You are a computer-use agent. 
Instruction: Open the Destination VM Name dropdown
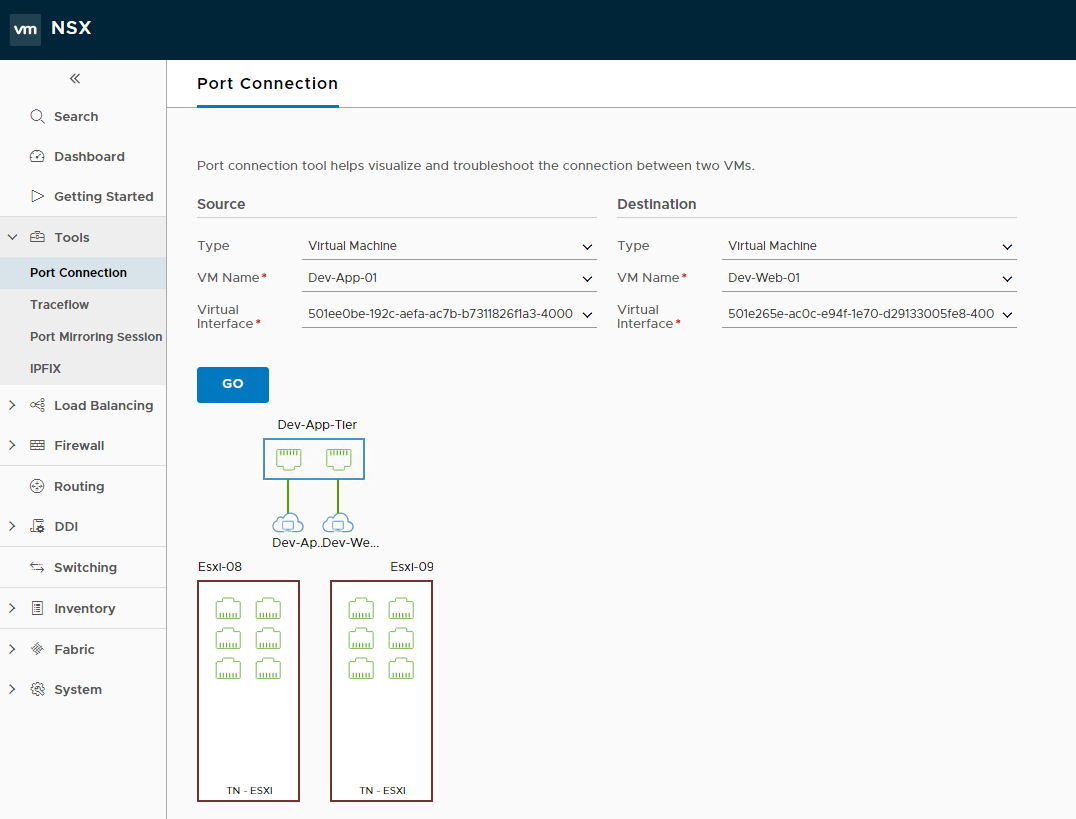point(868,278)
